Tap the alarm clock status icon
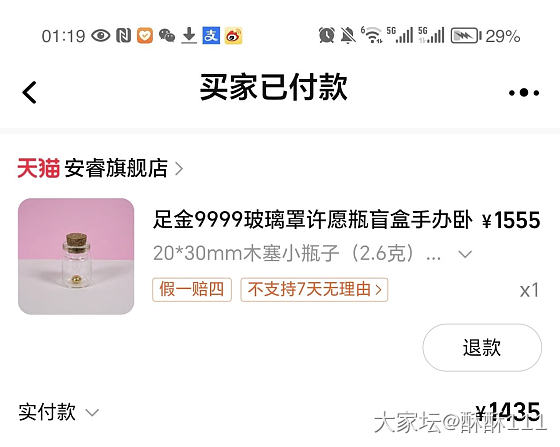This screenshot has height=447, width=560. (x=327, y=35)
